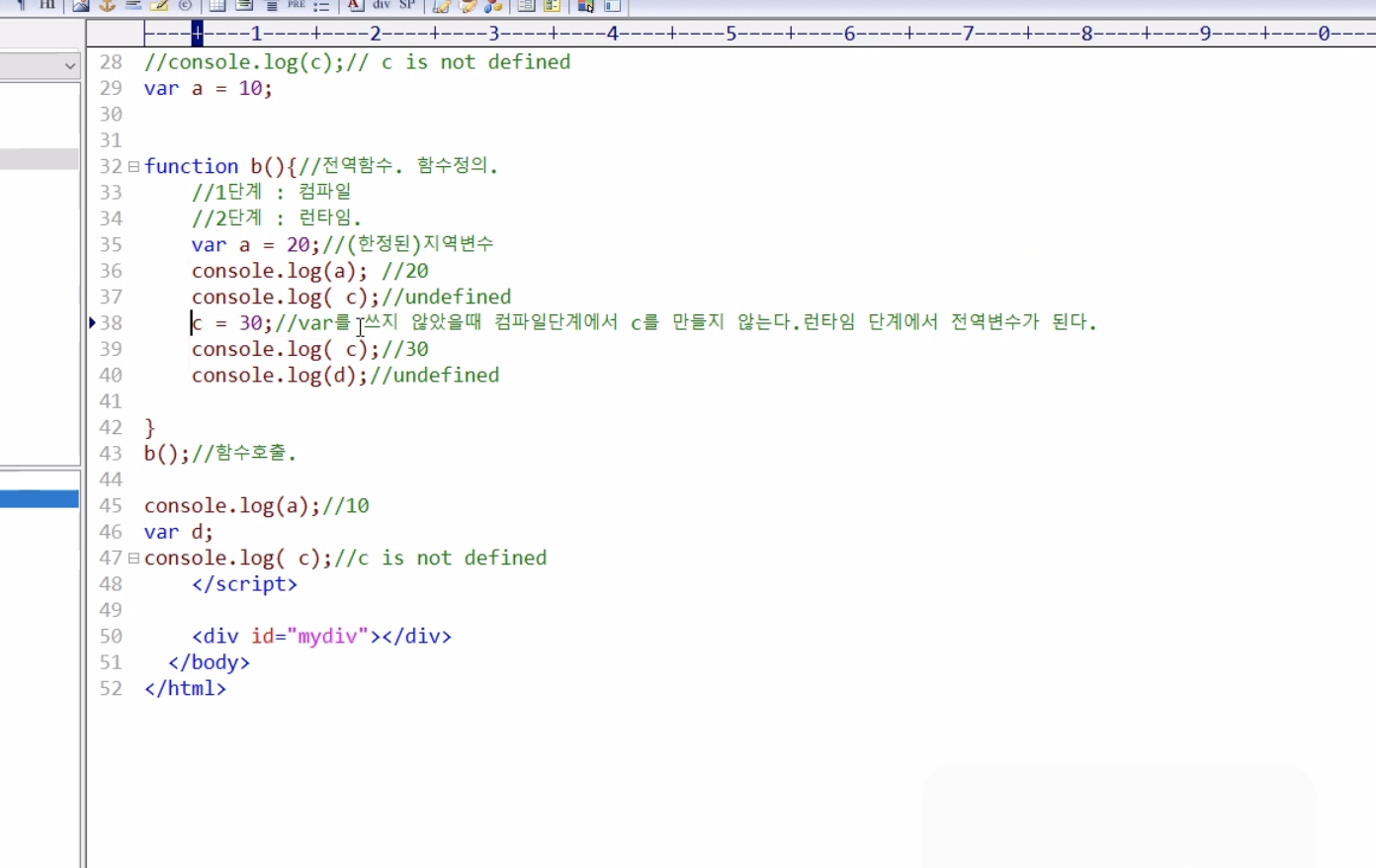Click 'console.log( c);//undefined' on line 37

point(351,298)
